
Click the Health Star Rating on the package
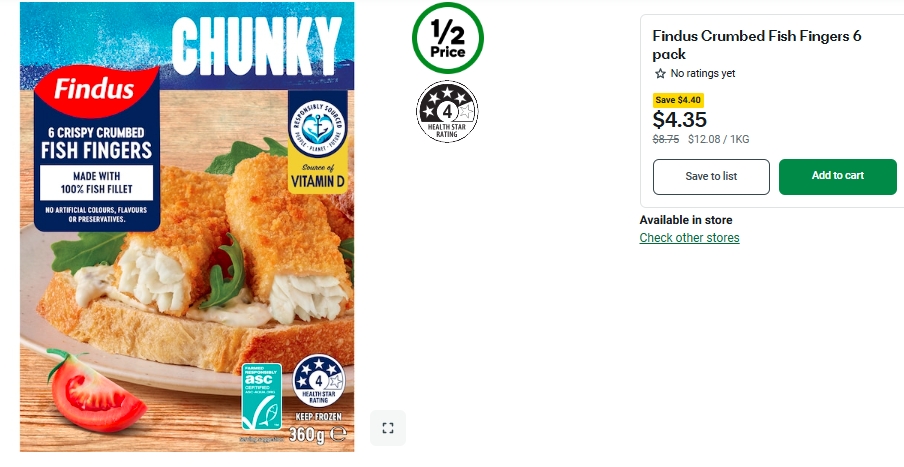tap(318, 381)
